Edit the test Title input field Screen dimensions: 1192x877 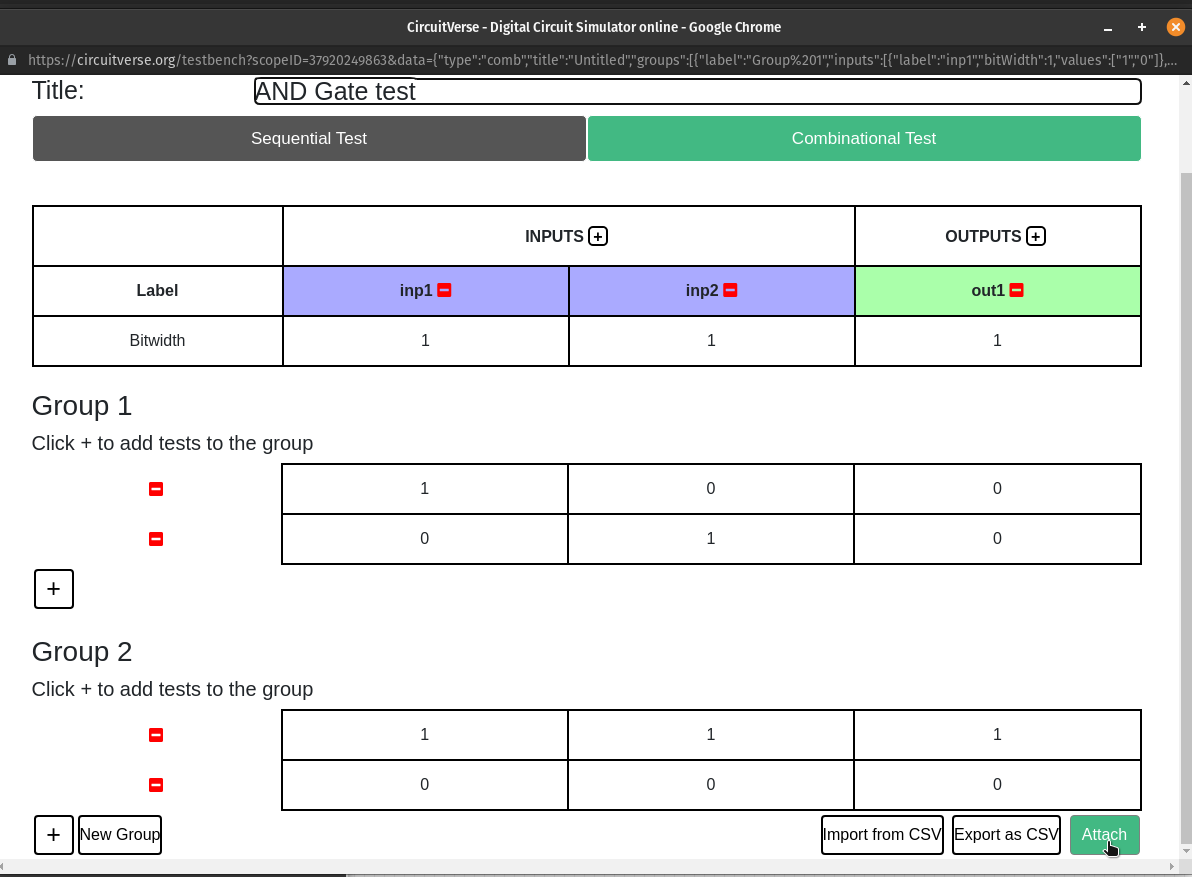pos(697,92)
